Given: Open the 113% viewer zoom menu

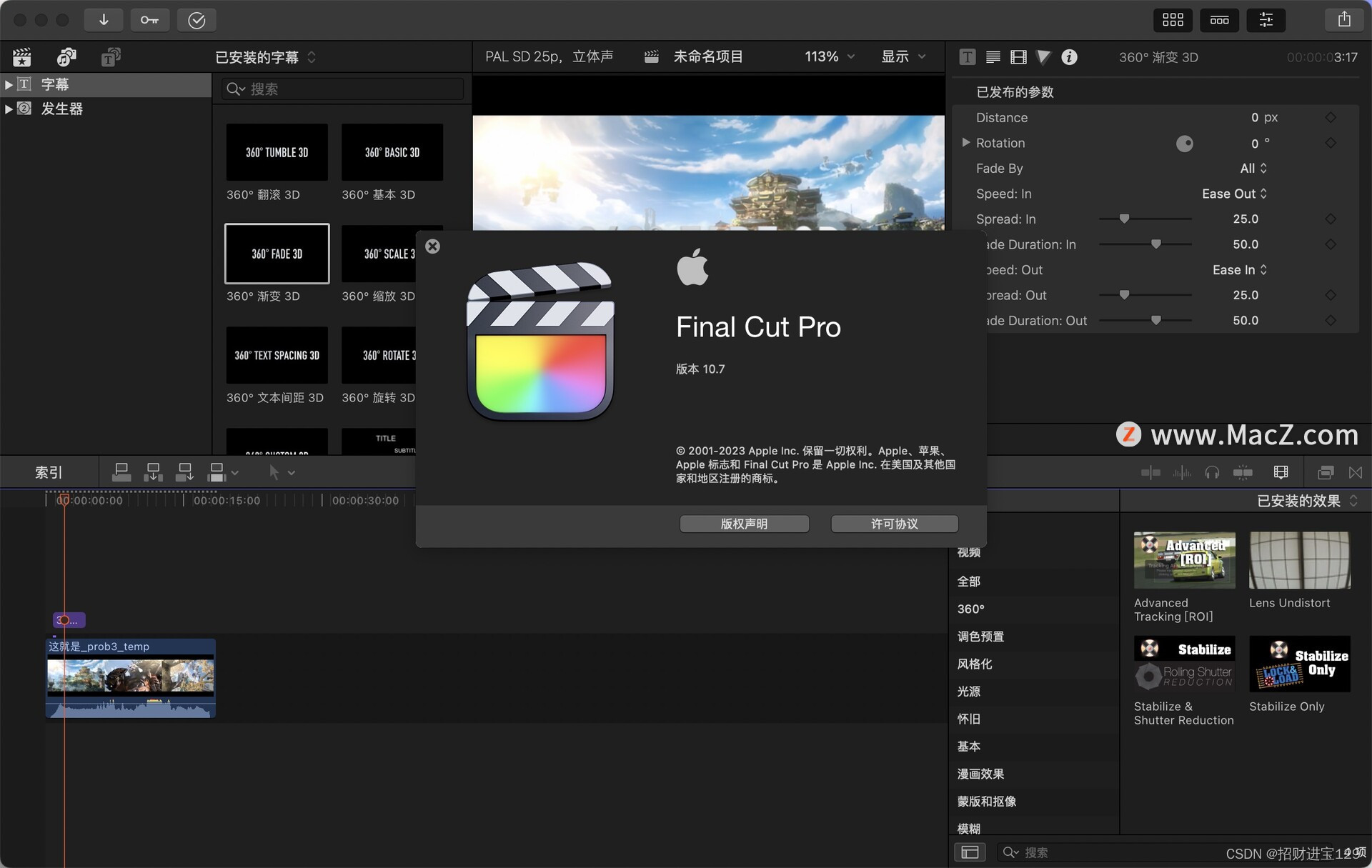Looking at the screenshot, I should point(830,56).
